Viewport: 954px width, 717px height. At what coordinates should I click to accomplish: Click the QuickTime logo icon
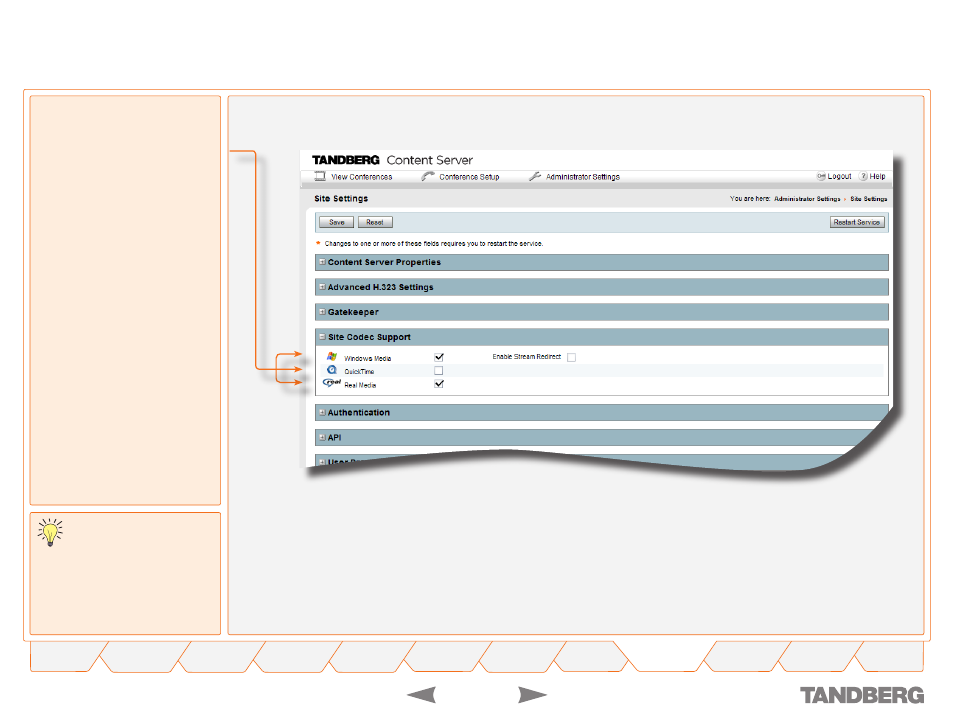(x=332, y=370)
